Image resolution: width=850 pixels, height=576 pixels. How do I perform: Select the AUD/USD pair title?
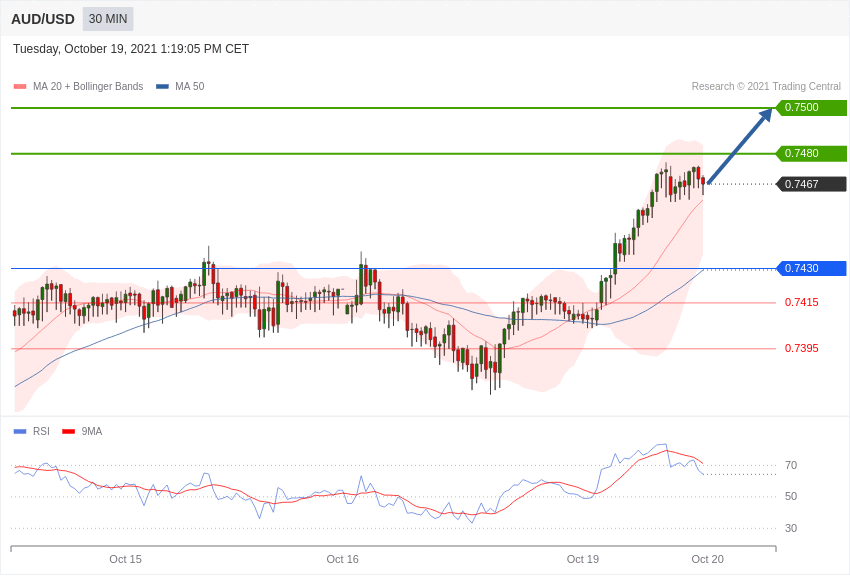point(43,20)
